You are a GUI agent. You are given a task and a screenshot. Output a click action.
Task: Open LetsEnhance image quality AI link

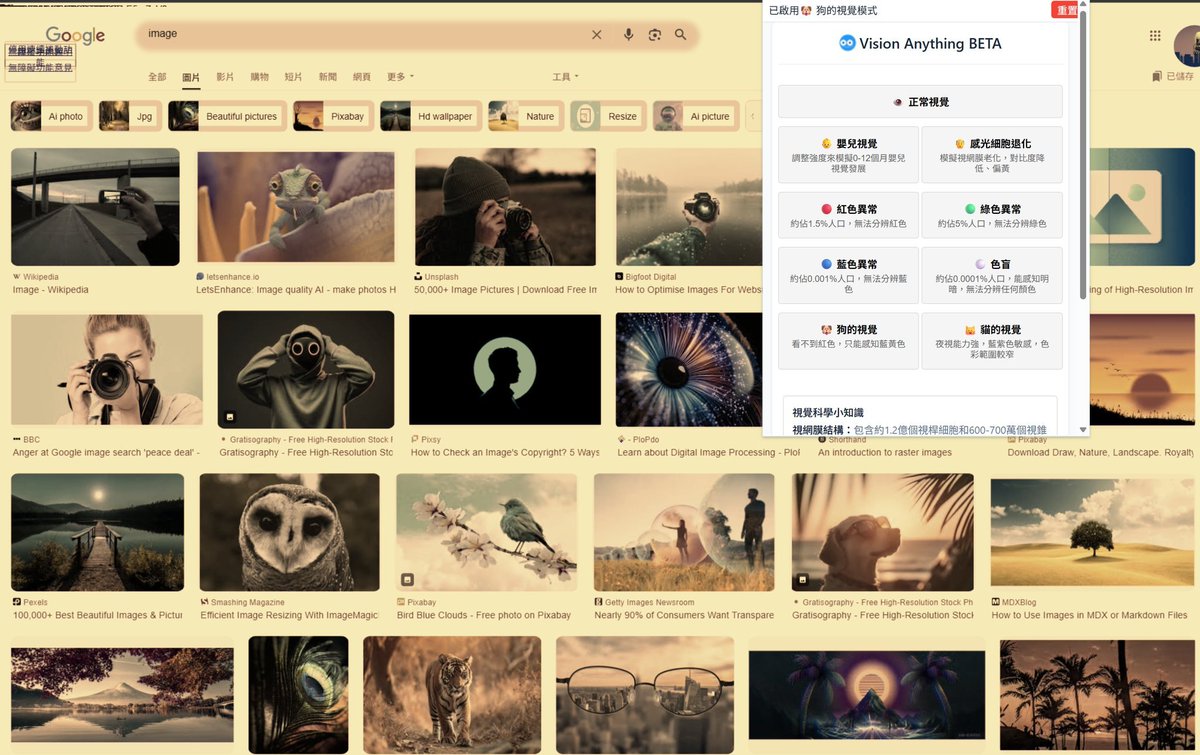click(296, 290)
